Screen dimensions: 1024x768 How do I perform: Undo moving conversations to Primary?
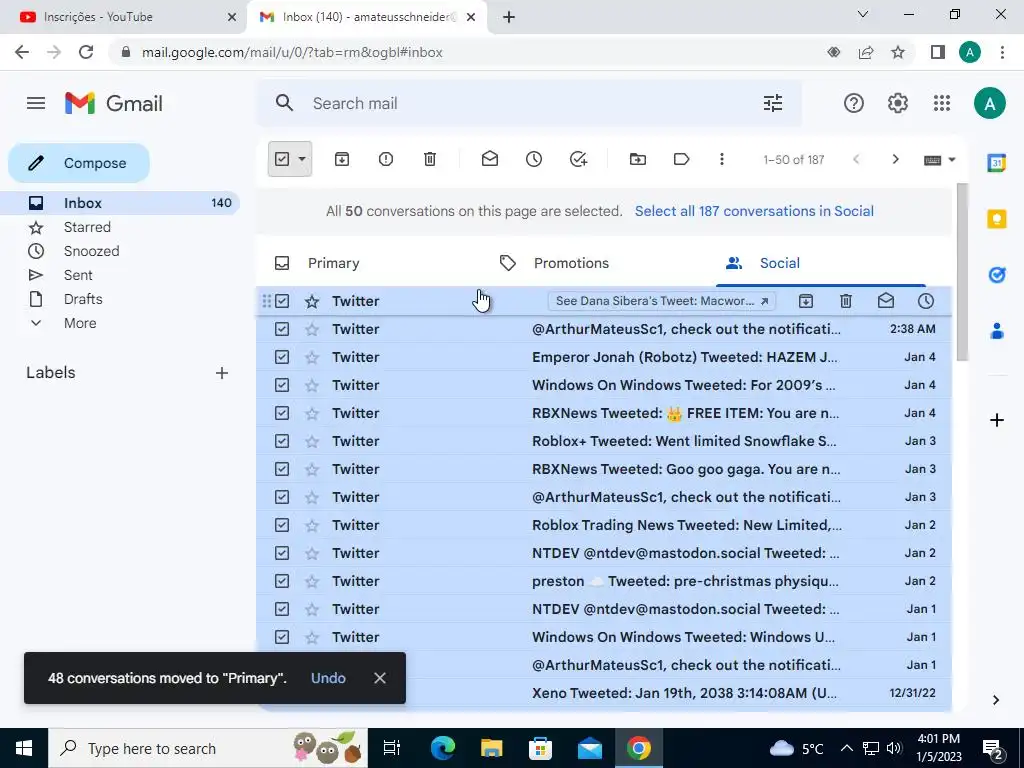328,678
